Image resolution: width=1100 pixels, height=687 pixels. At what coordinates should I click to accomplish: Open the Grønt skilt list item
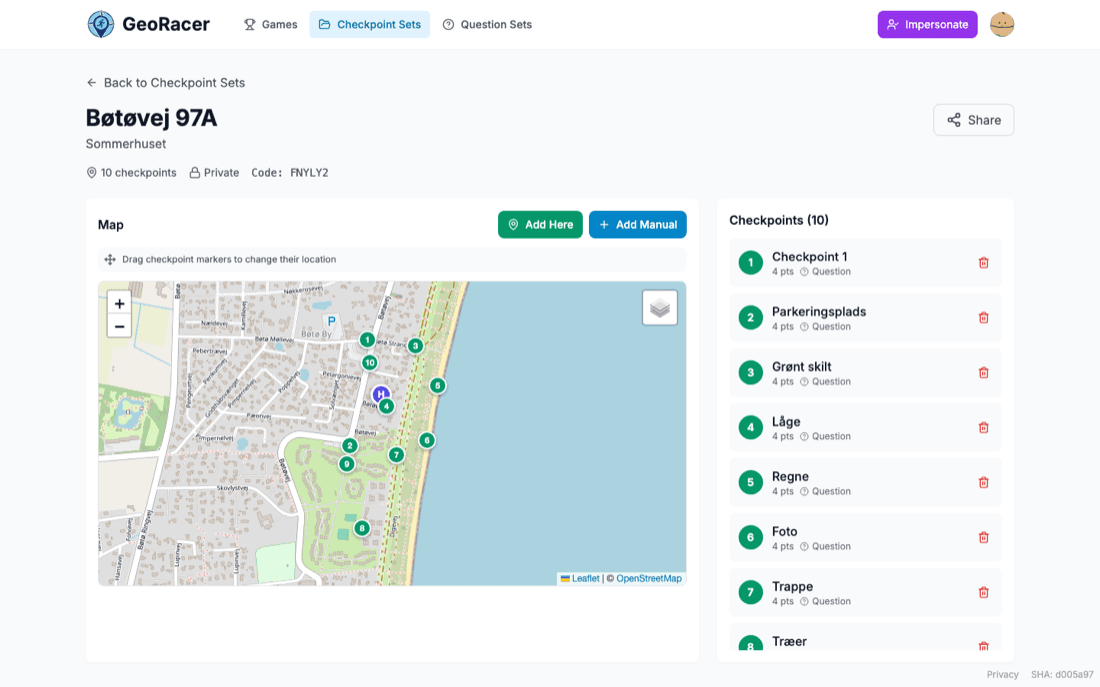[x=865, y=373]
